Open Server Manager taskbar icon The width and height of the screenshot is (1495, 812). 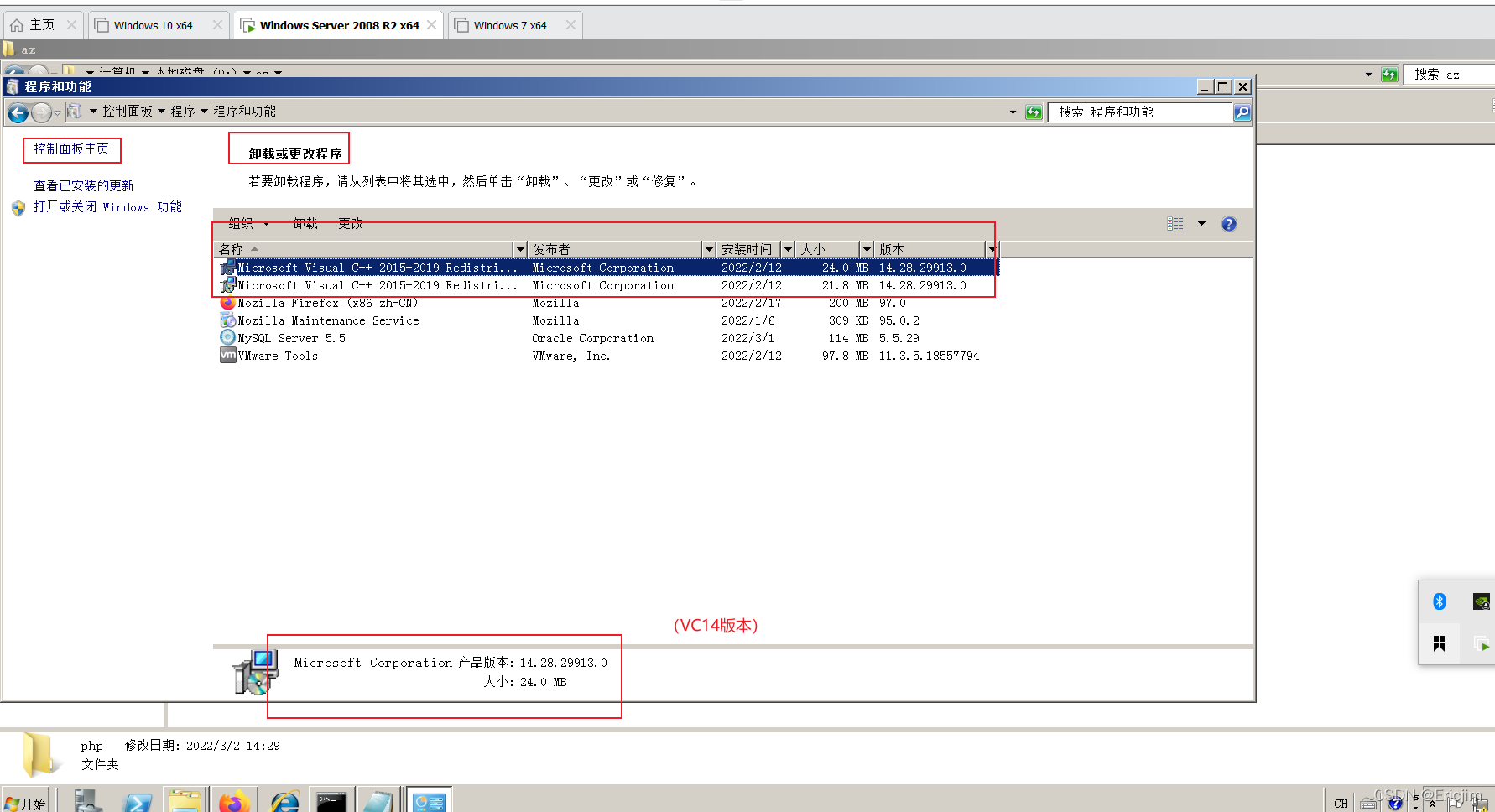tap(87, 801)
